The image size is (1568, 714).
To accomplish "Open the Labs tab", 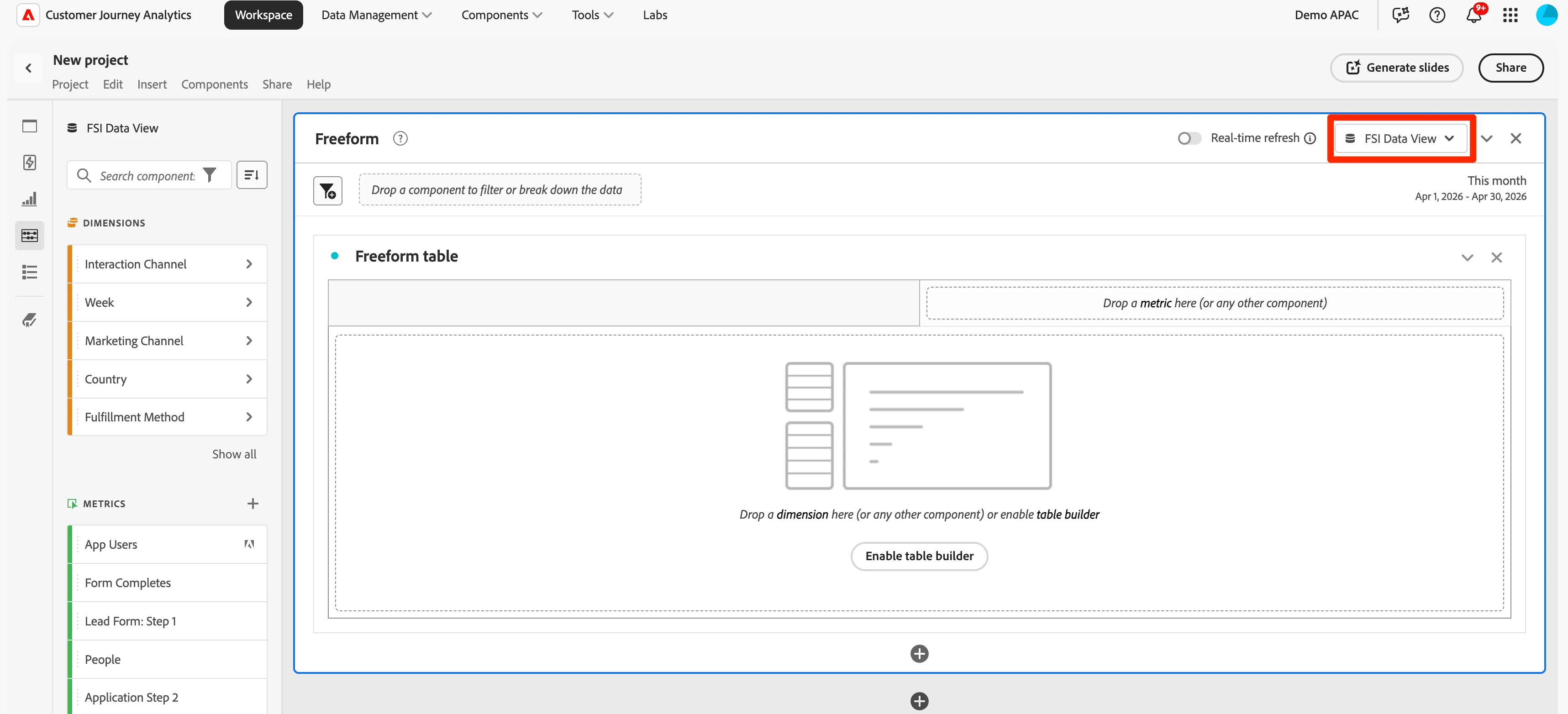I will 655,15.
